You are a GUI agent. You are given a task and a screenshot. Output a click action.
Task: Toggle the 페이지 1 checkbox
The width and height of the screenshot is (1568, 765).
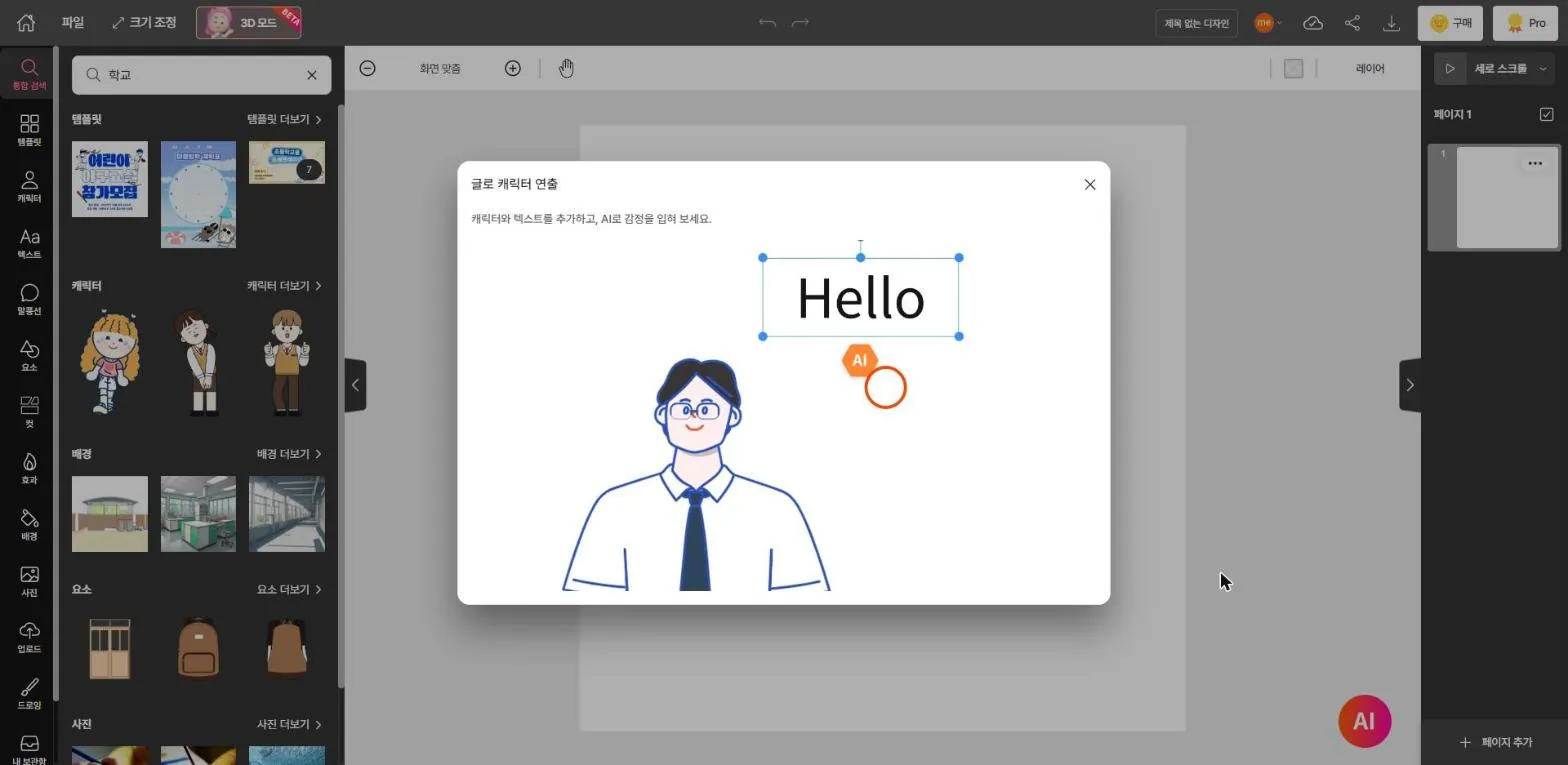(1547, 114)
